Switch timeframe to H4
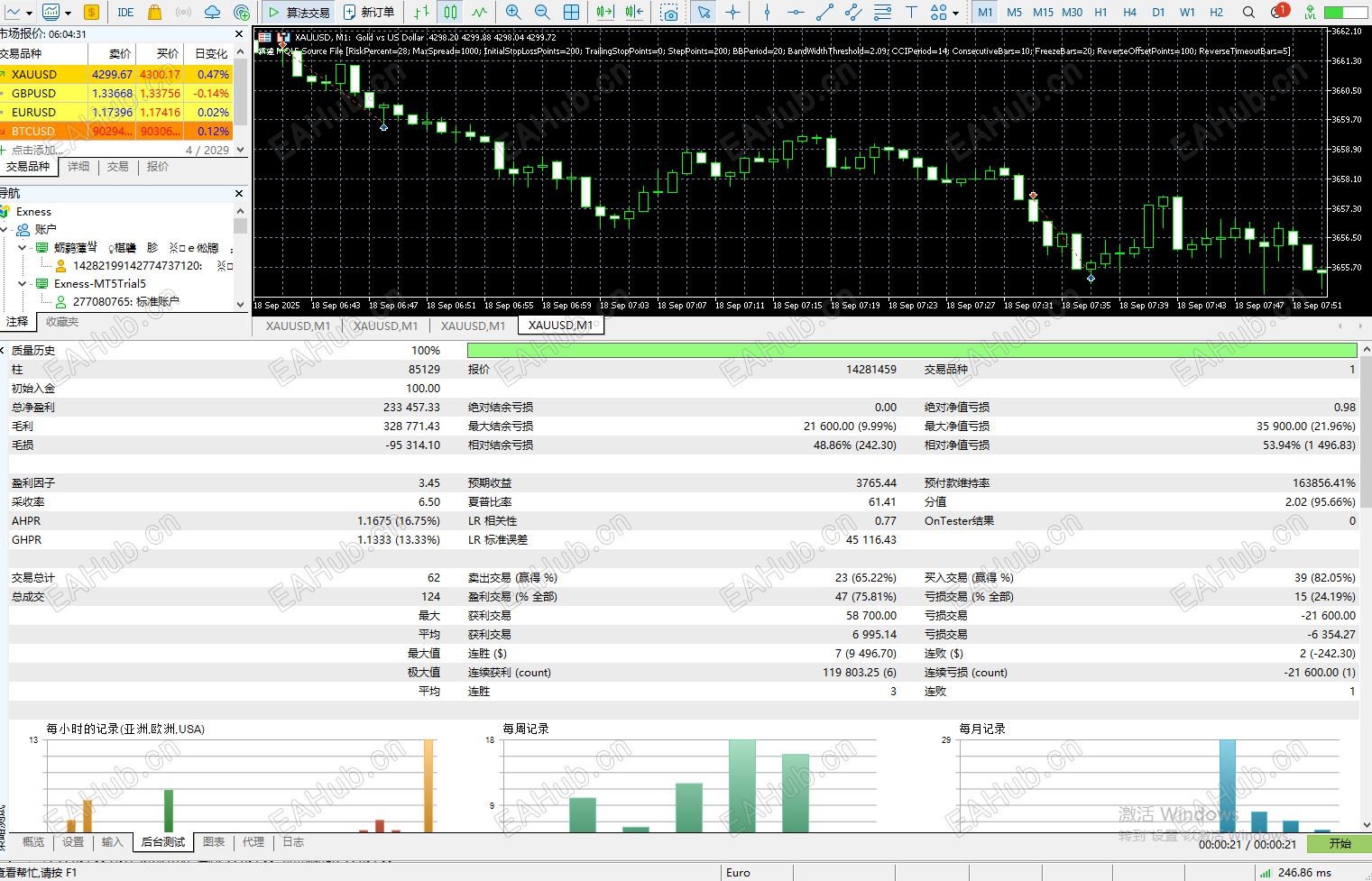 [1129, 13]
